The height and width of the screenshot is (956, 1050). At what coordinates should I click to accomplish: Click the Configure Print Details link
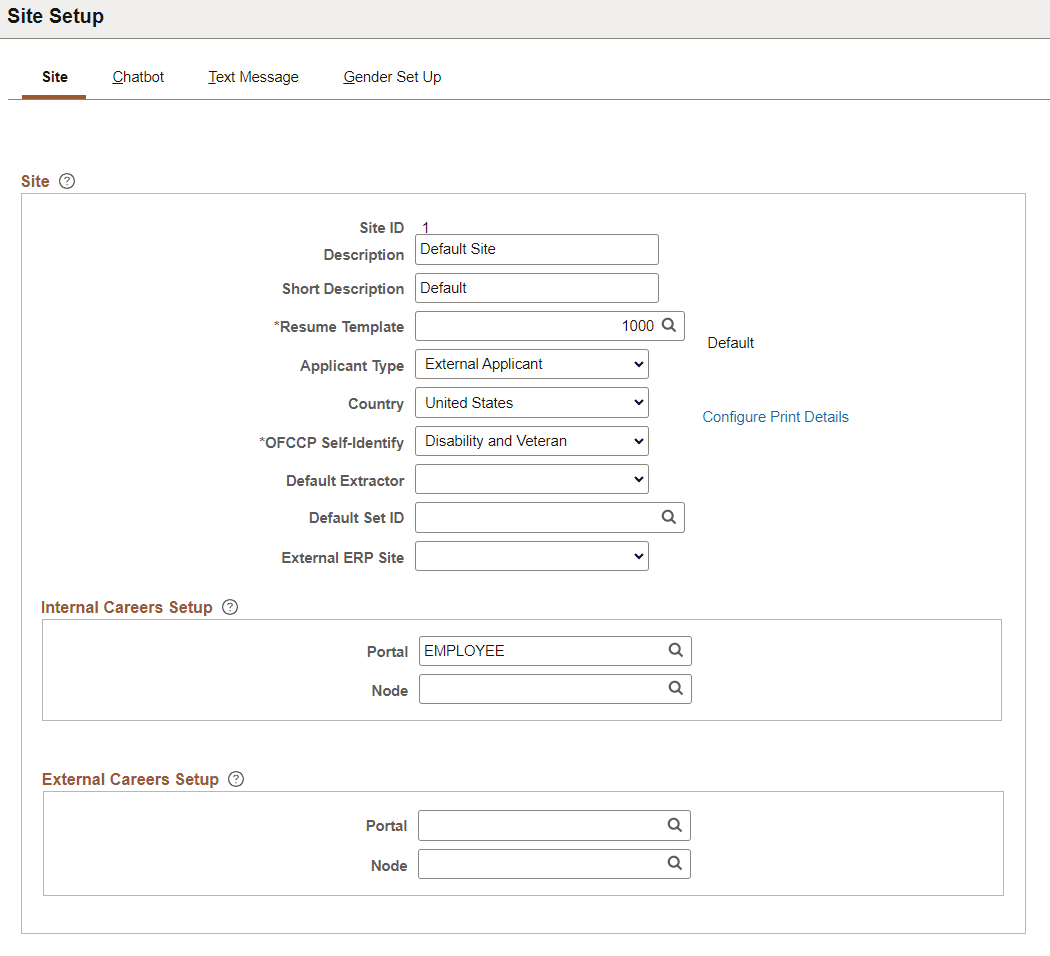775,416
